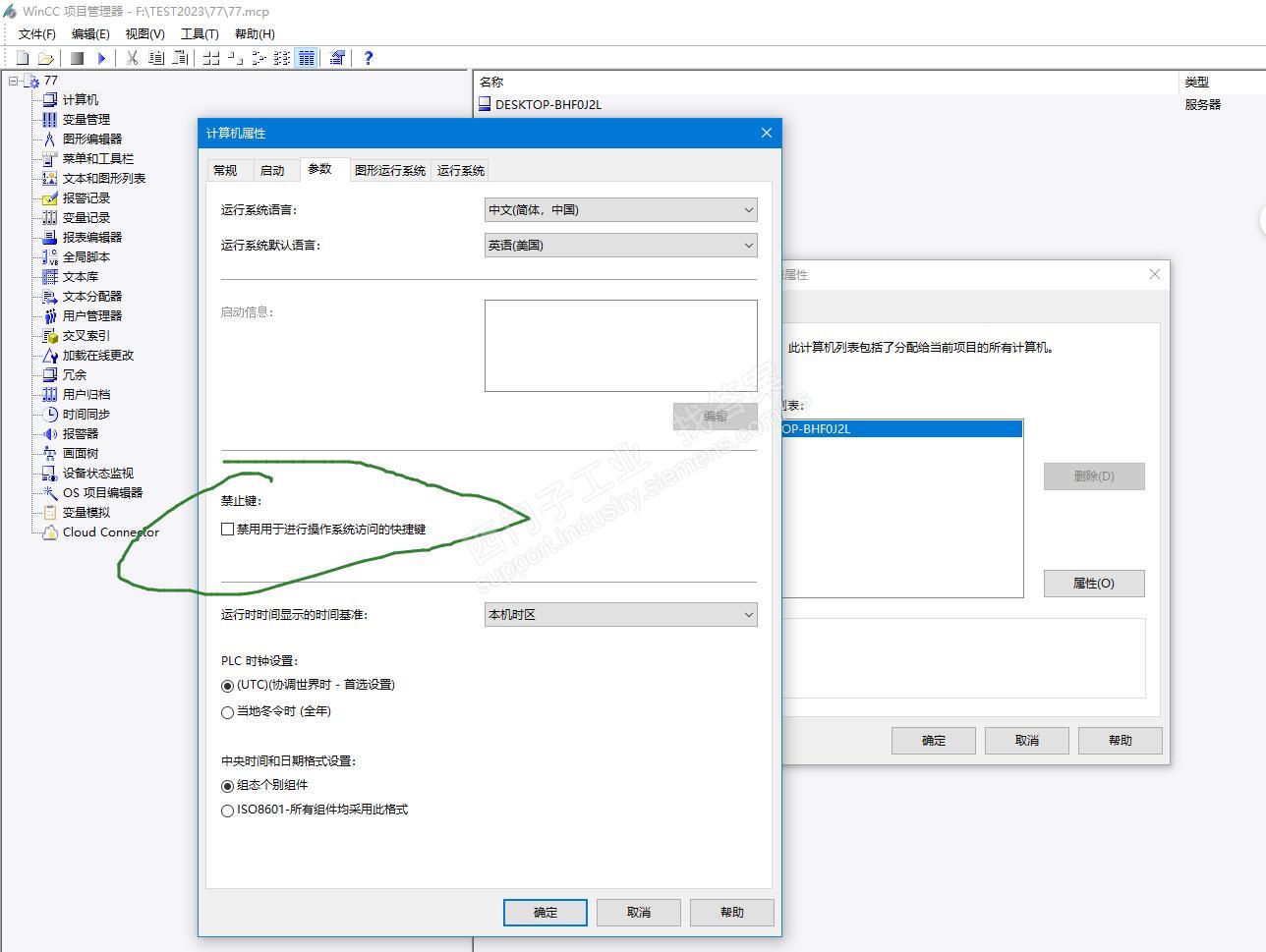Click 属性(O) button in background dialog
The width and height of the screenshot is (1266, 952).
pyautogui.click(x=1094, y=583)
